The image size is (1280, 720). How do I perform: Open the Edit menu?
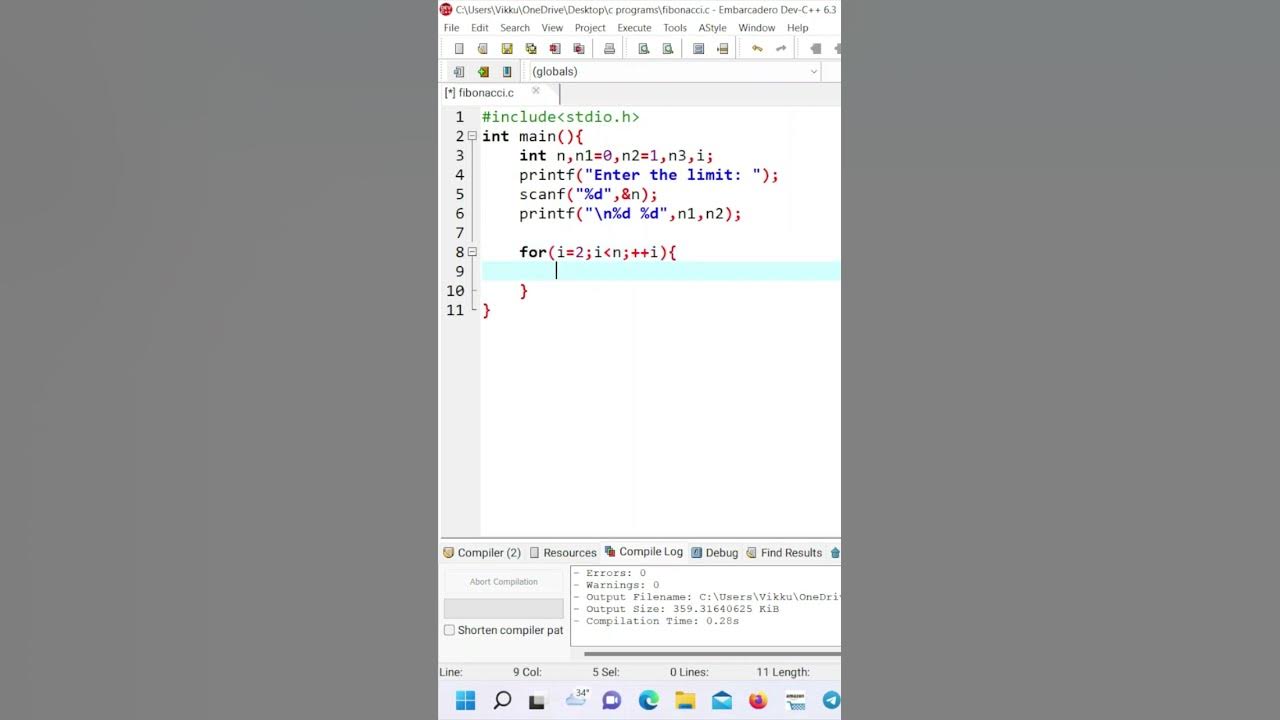(x=480, y=28)
